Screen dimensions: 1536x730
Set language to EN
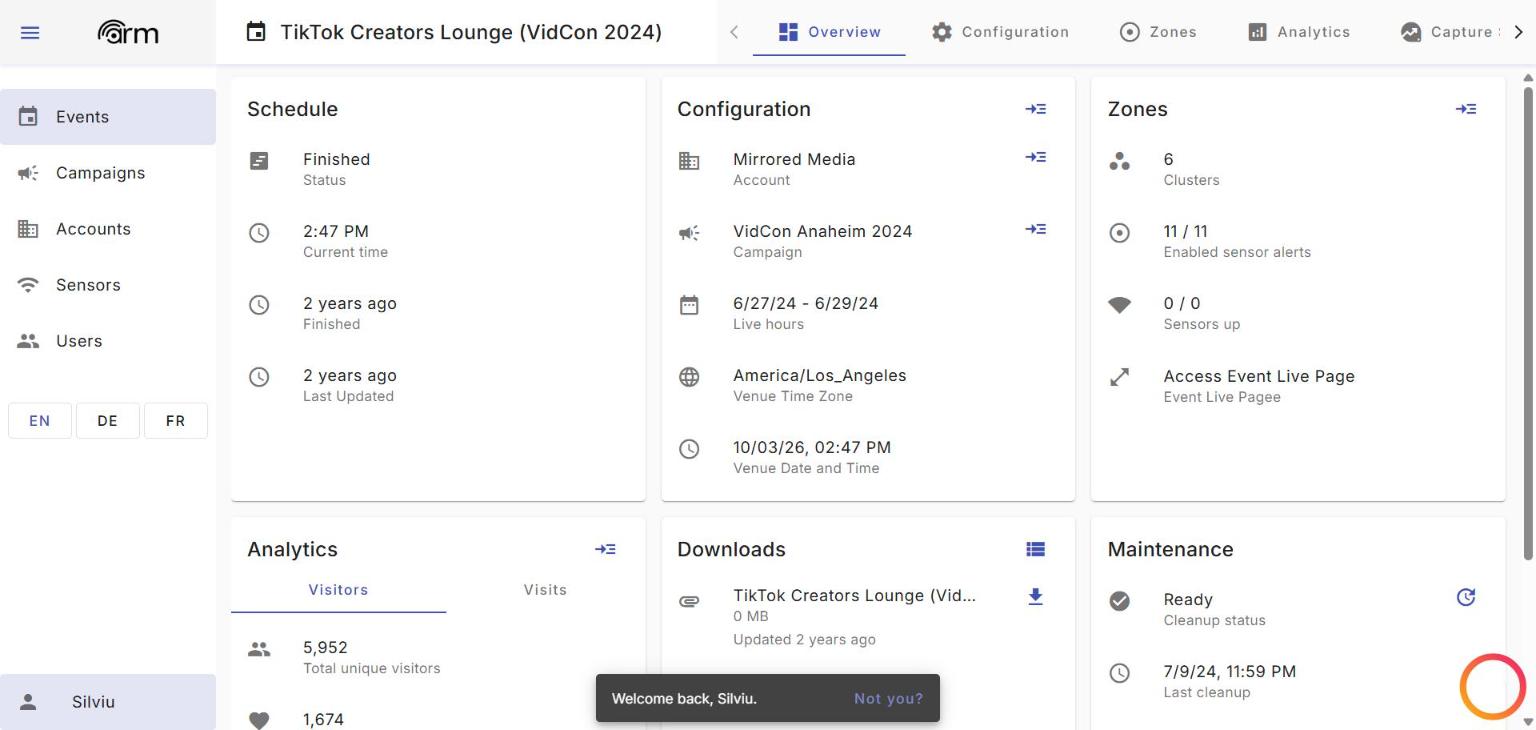click(x=40, y=421)
